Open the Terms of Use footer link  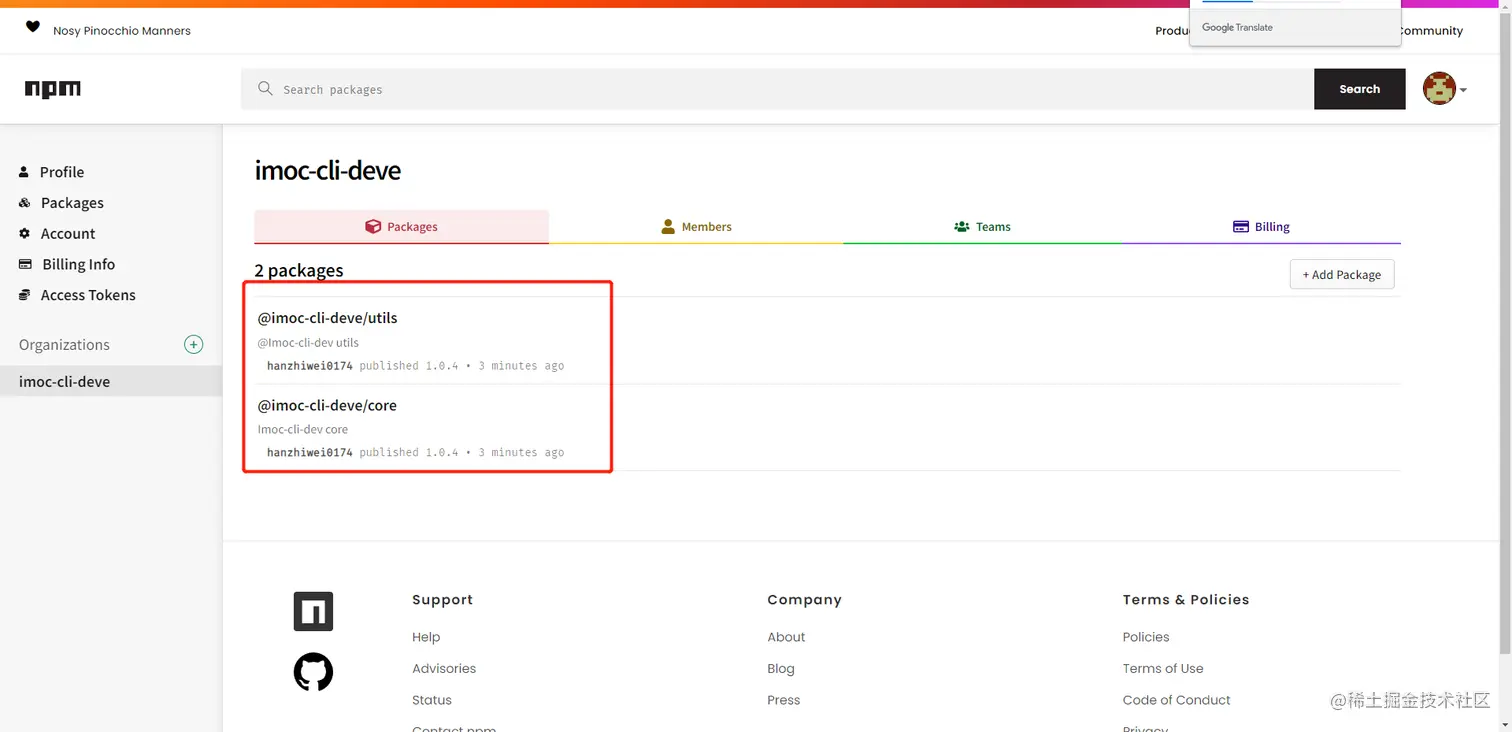(x=1163, y=669)
